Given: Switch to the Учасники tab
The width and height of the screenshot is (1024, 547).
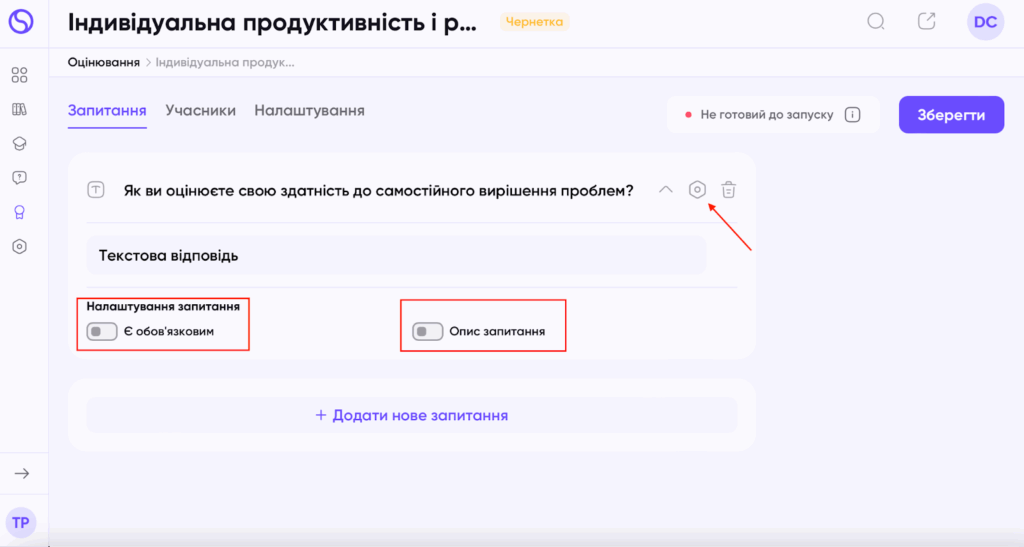Looking at the screenshot, I should coord(201,111).
